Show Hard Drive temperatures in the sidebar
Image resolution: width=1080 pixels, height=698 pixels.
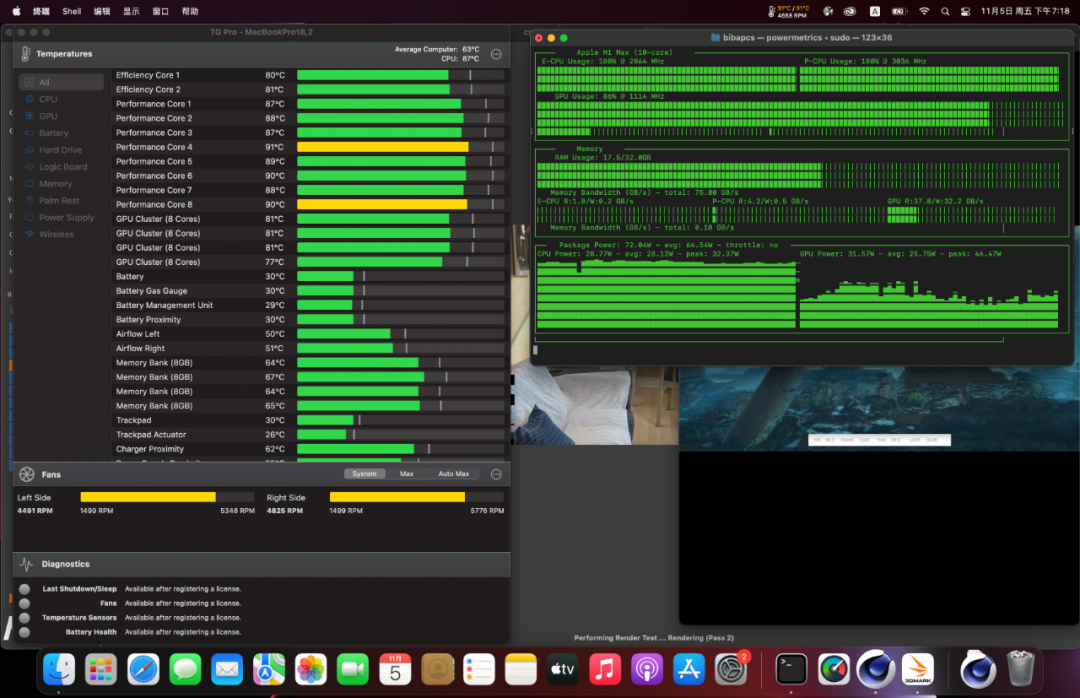pyautogui.click(x=60, y=150)
